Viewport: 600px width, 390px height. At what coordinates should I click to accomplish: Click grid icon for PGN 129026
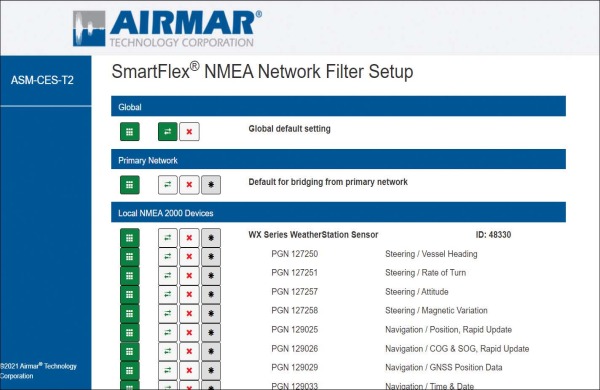click(130, 351)
